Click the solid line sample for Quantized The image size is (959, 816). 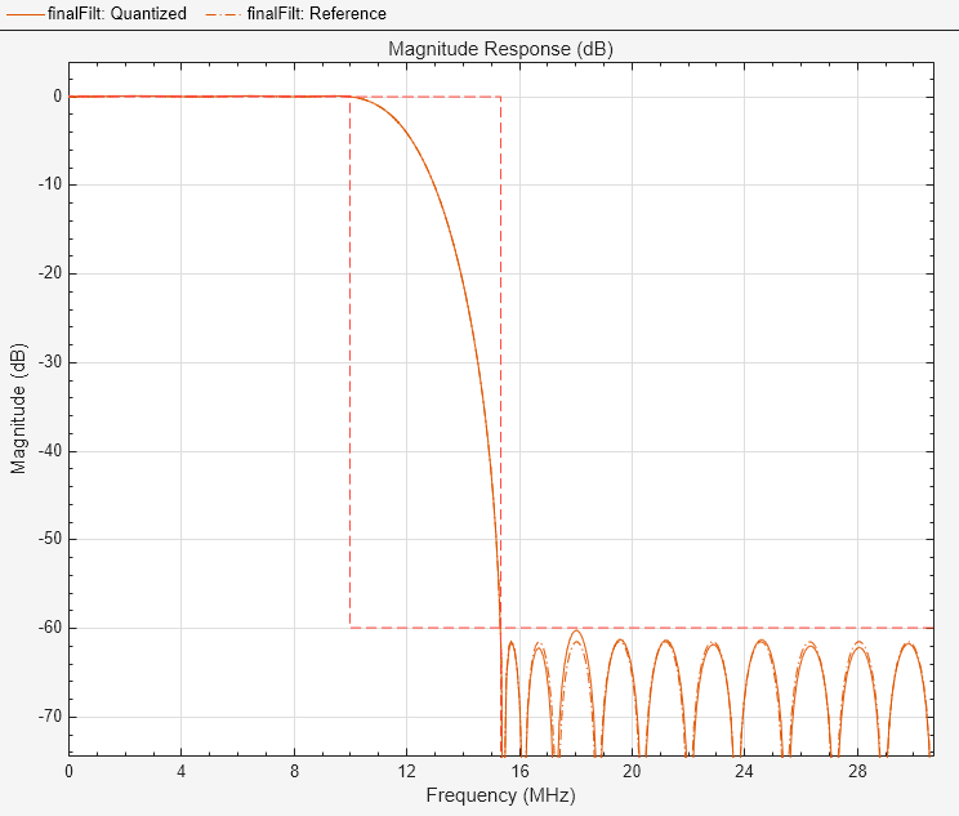(26, 14)
